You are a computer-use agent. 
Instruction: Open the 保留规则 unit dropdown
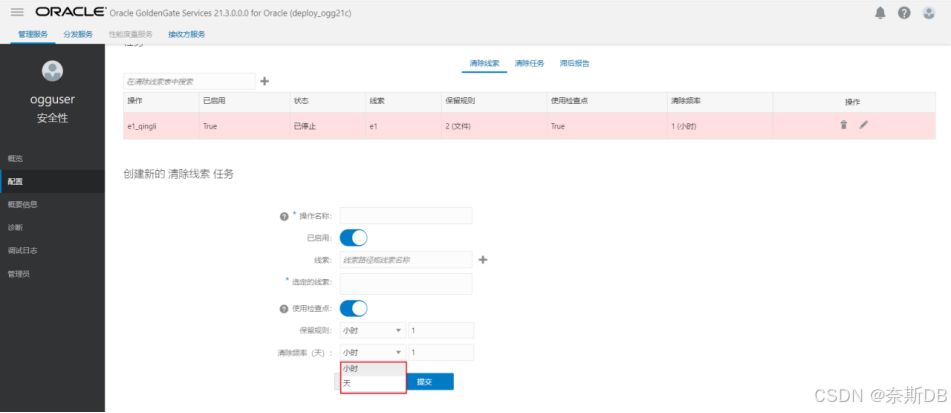371,330
